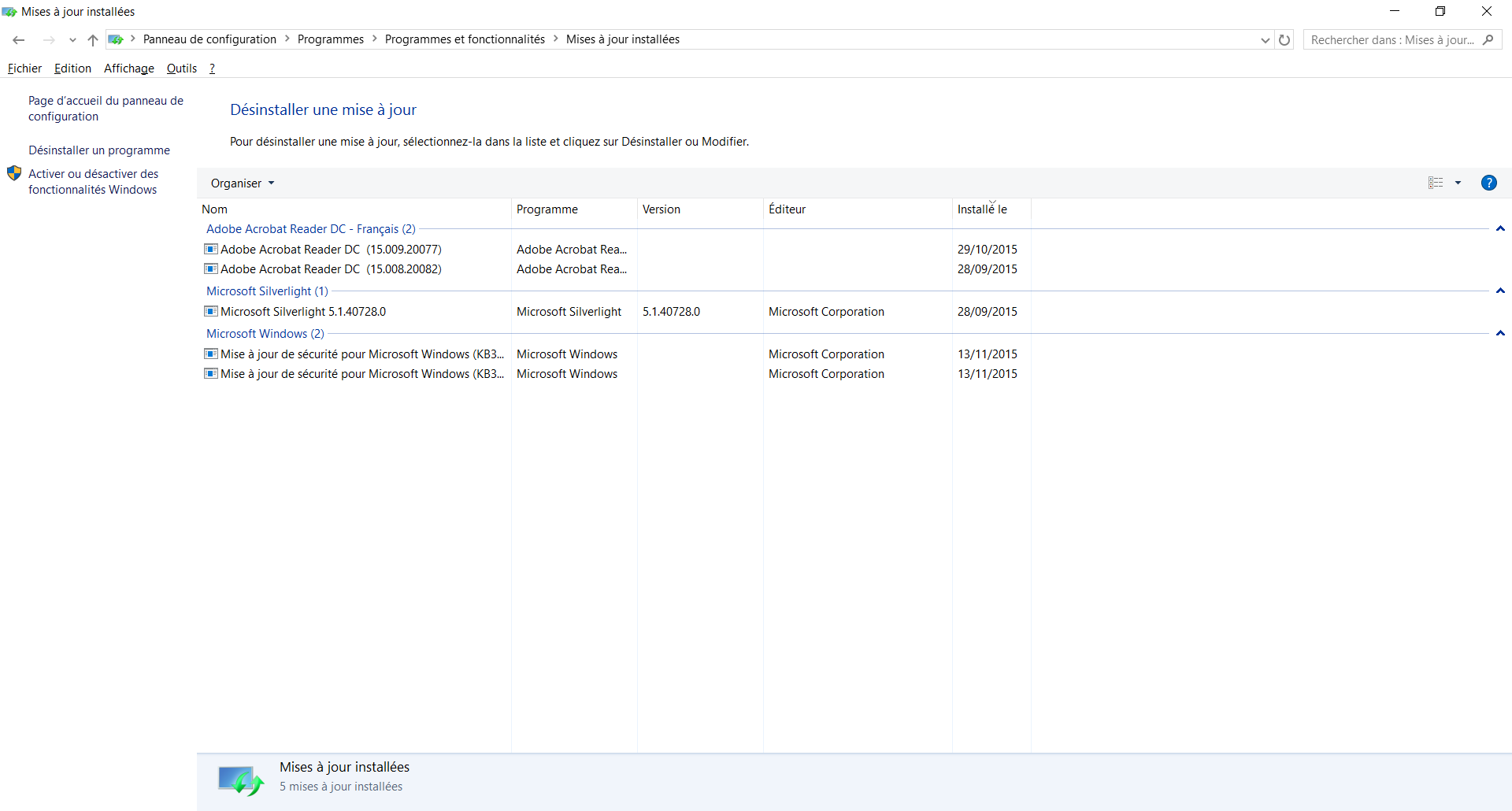Select Adobe Acrobat Reader DC (15.009.20077) update
Image resolution: width=1512 pixels, height=811 pixels.
tap(331, 250)
